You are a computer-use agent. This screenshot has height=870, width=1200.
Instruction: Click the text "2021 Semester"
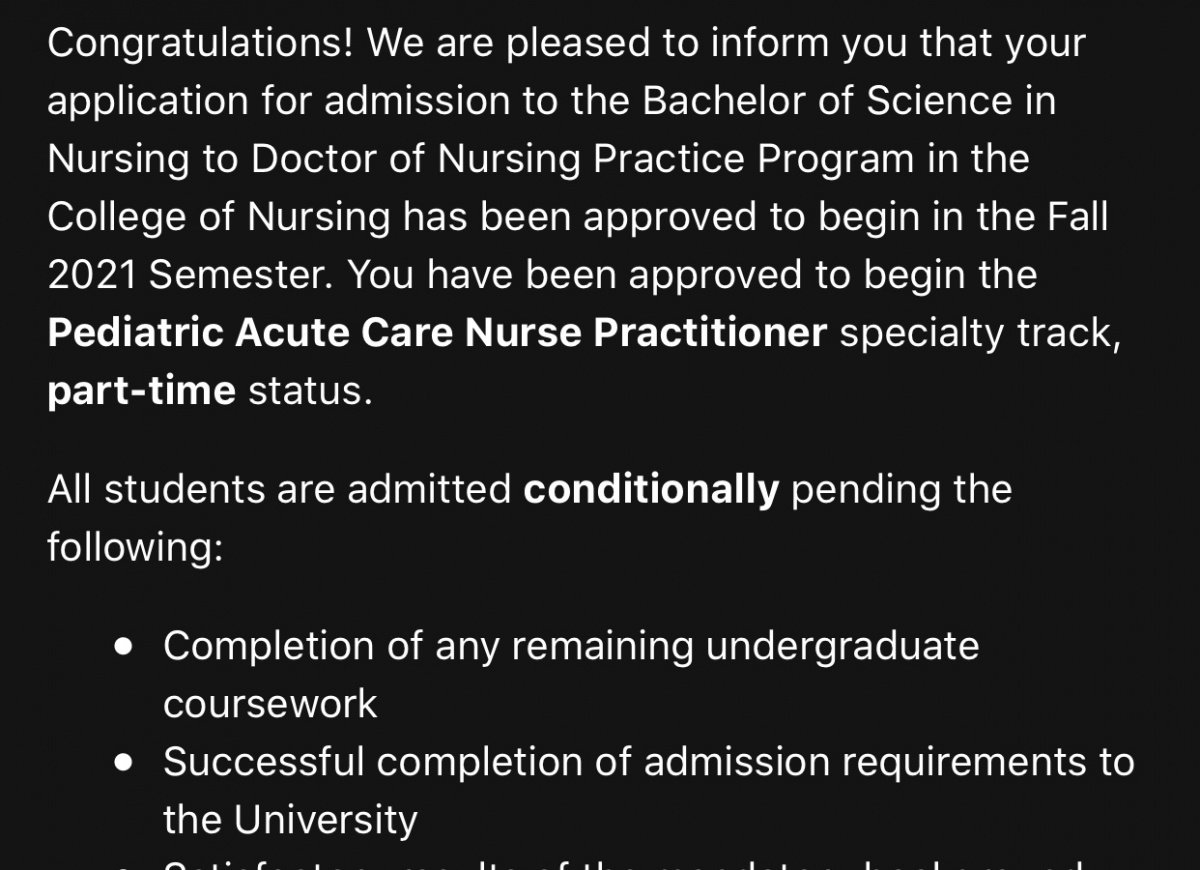(x=190, y=275)
